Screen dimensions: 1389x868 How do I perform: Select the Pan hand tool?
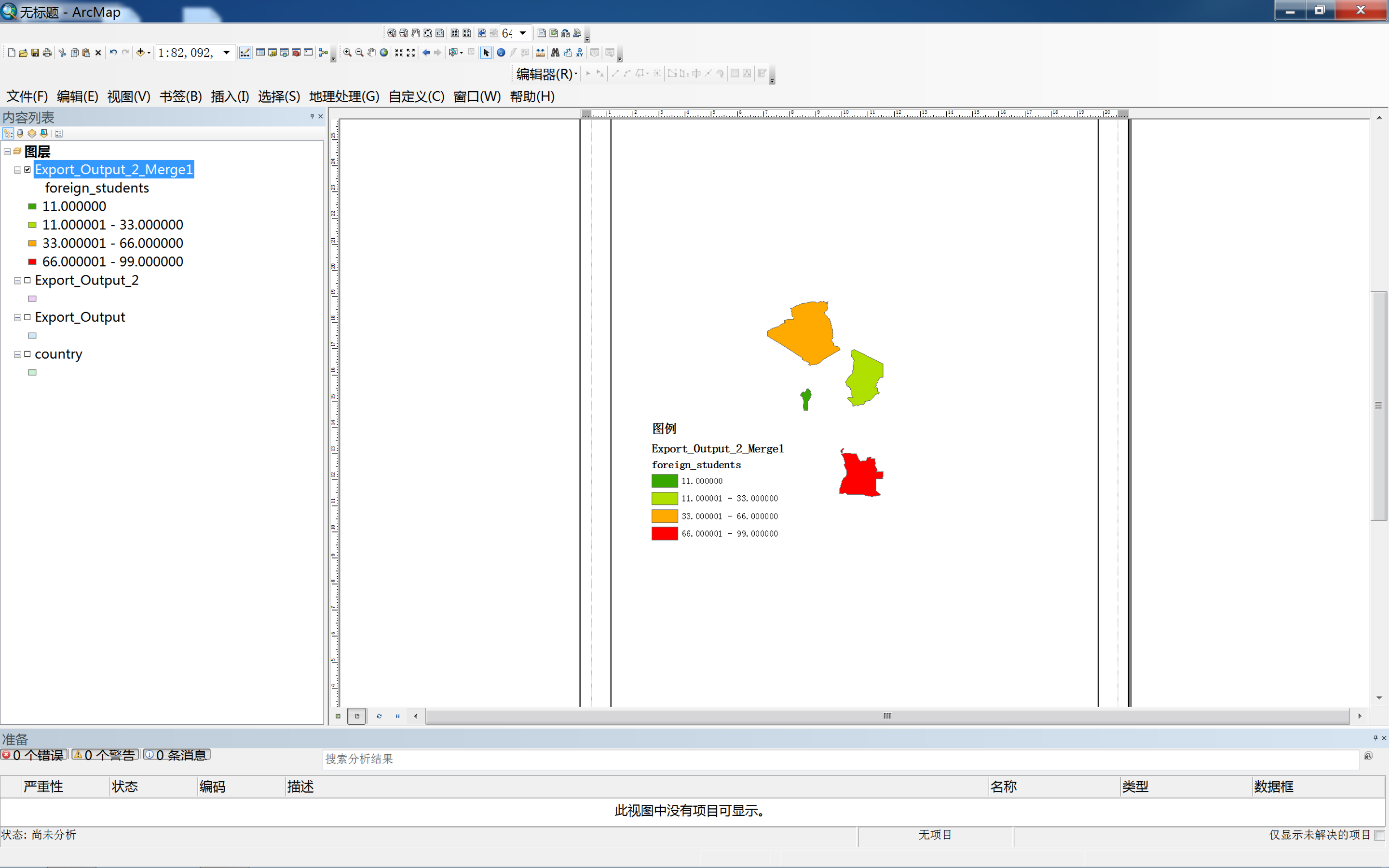point(371,53)
